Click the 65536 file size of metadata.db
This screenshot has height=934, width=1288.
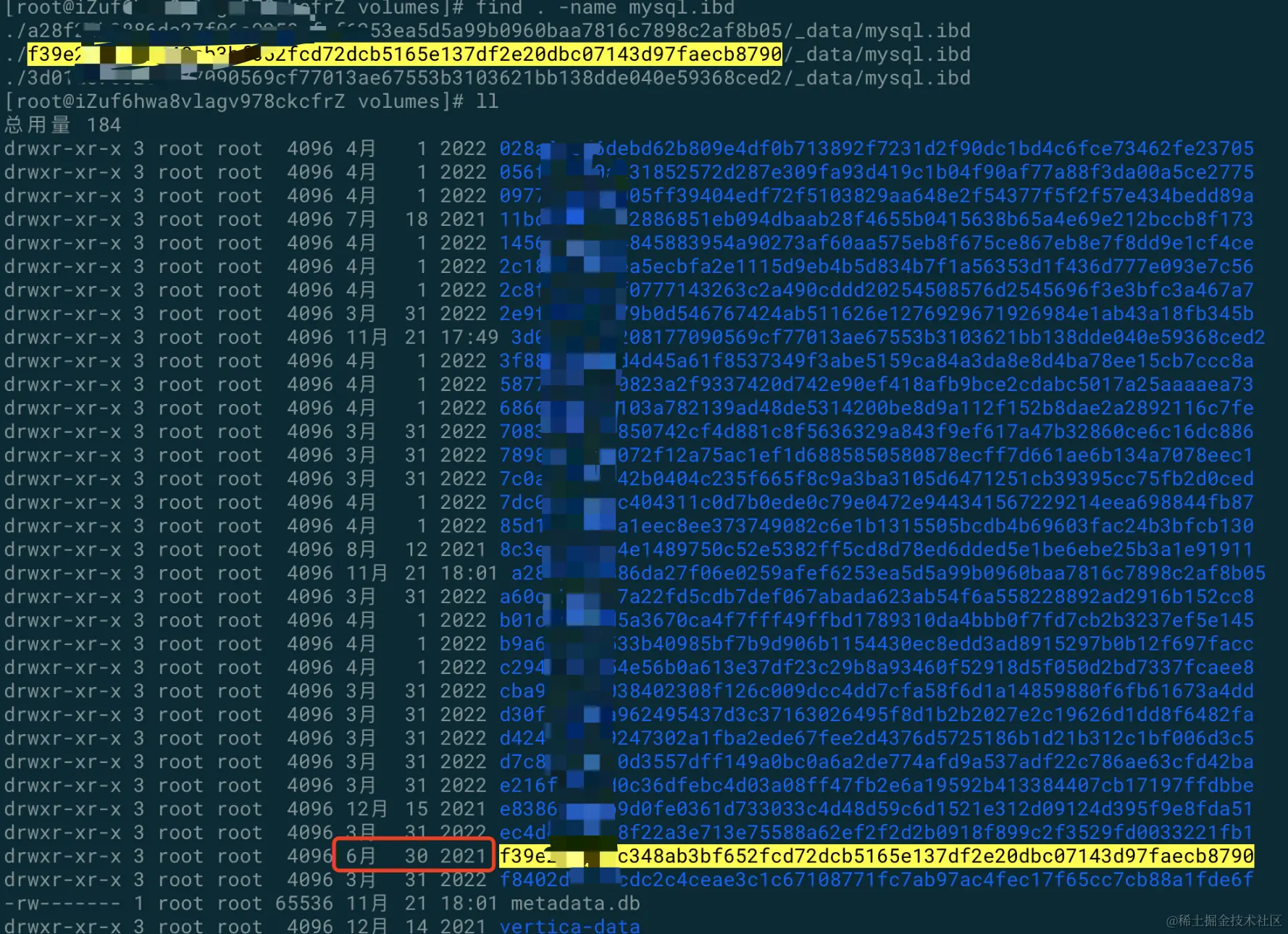pyautogui.click(x=304, y=904)
